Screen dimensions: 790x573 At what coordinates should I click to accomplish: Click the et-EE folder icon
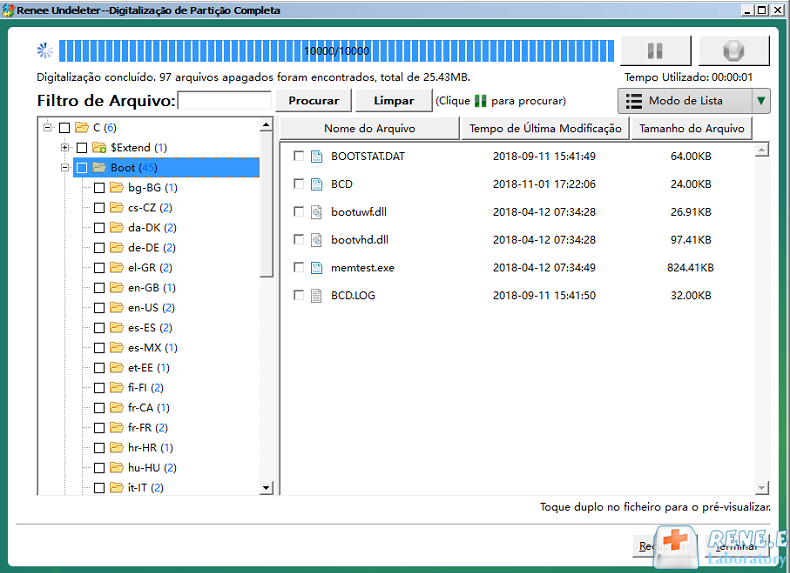pyautogui.click(x=117, y=367)
